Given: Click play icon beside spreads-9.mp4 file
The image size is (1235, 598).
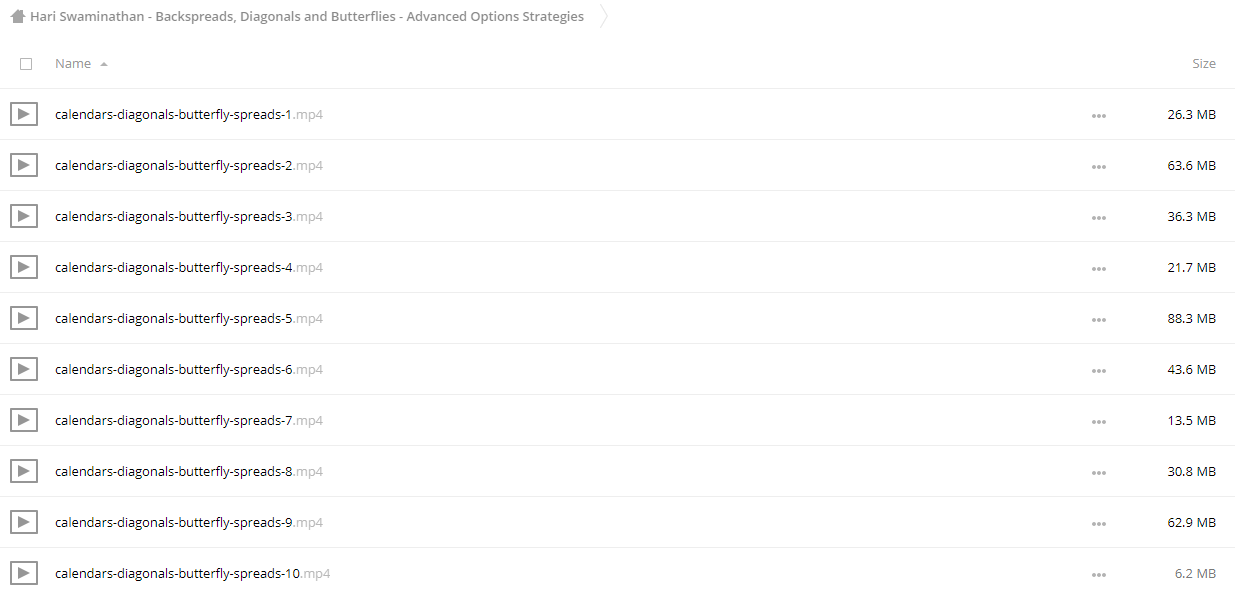Looking at the screenshot, I should (x=24, y=522).
